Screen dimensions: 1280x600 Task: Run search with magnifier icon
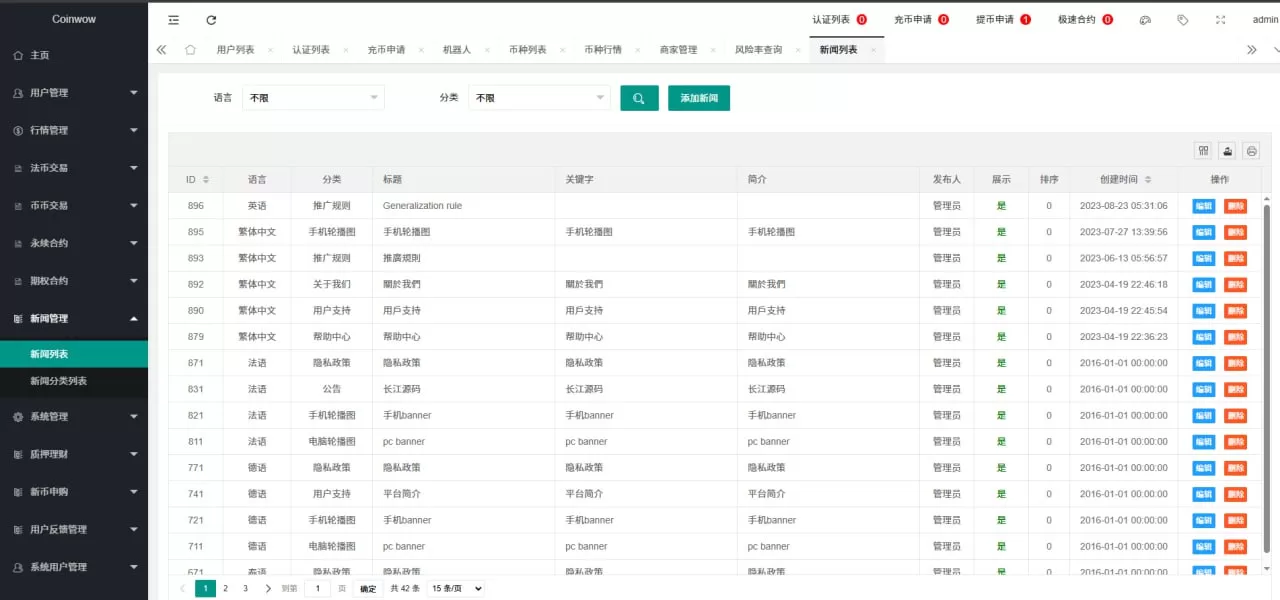click(639, 98)
